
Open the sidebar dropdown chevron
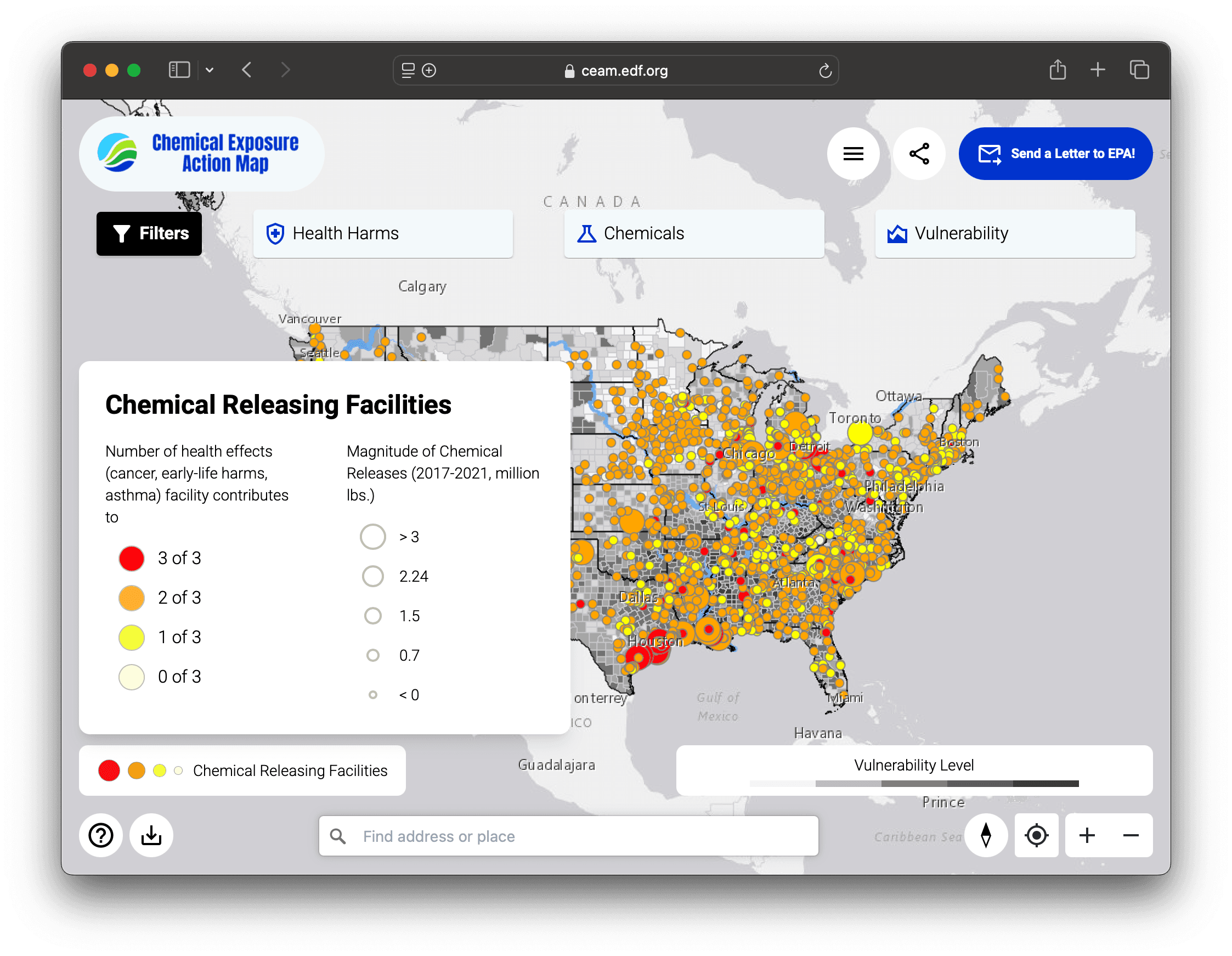pos(210,70)
